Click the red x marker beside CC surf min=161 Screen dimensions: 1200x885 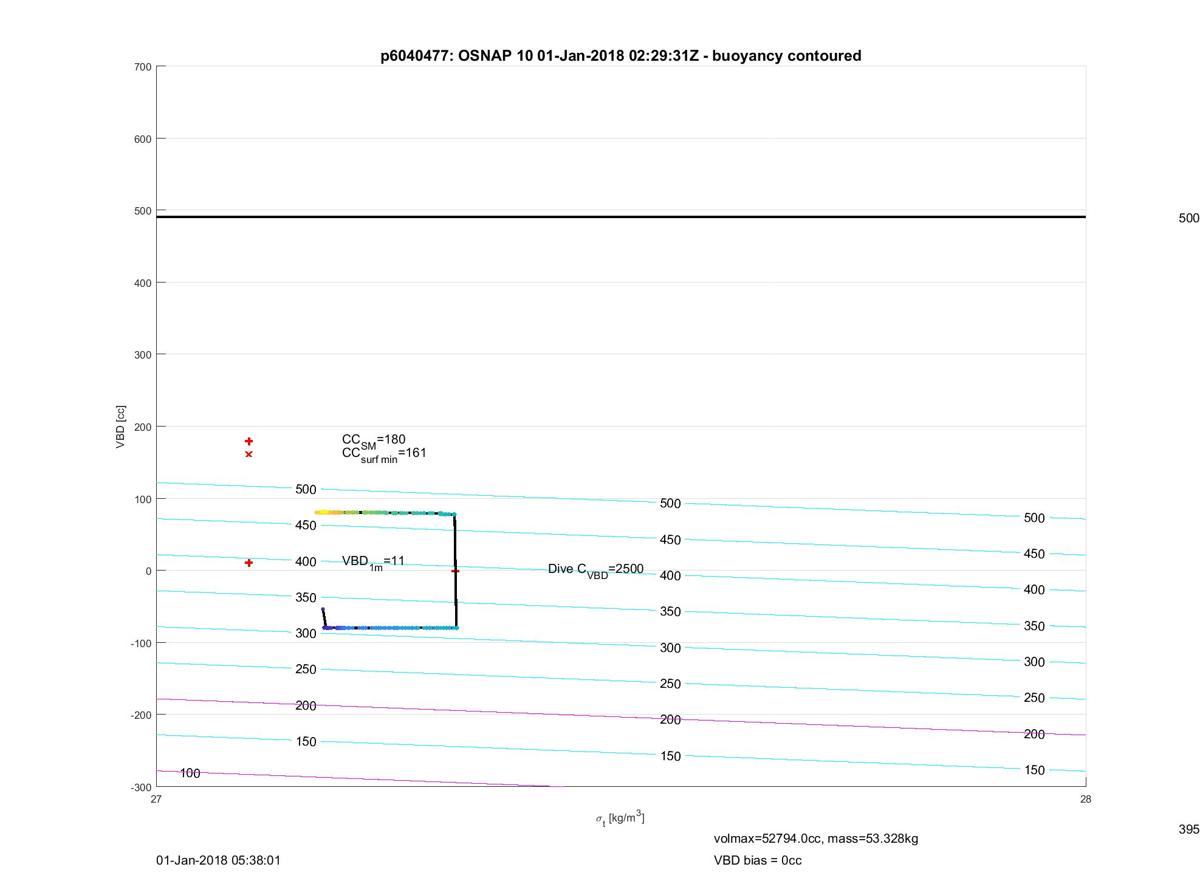point(249,454)
